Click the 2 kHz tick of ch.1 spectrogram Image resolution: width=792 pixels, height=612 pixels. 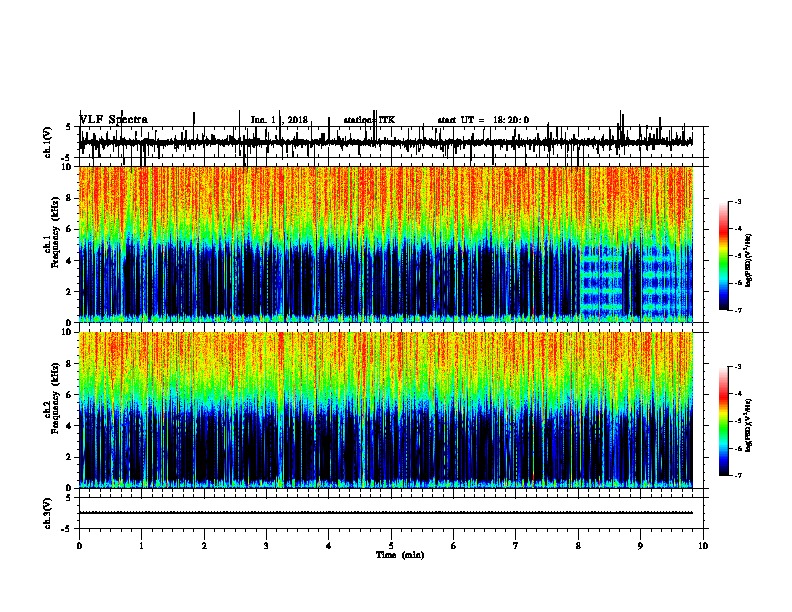pos(70,291)
